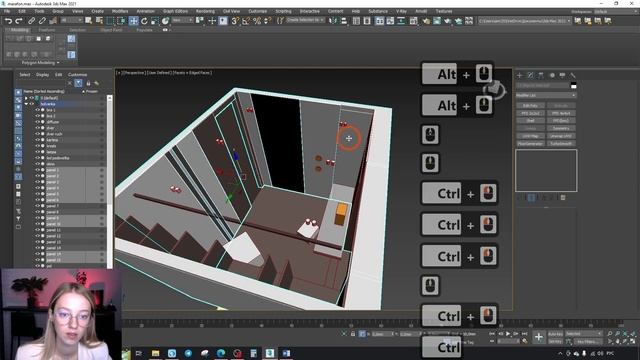Toggle the 3D Snaps button
Screen dimensions: 640x360
coord(235,21)
